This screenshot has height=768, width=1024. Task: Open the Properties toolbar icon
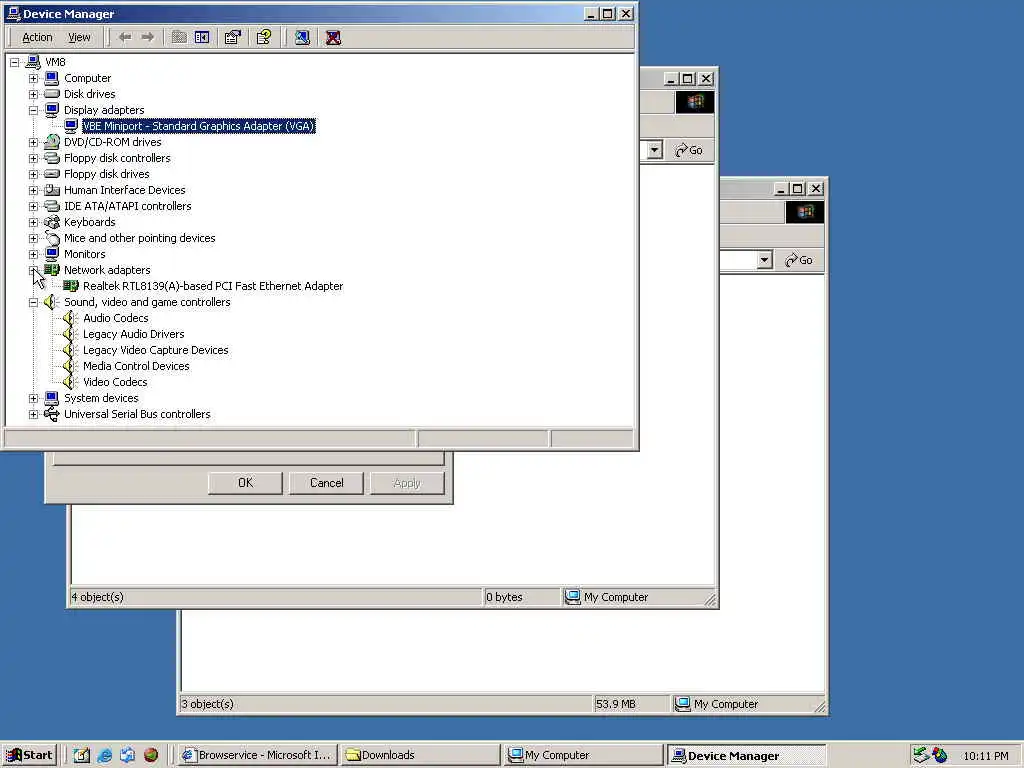point(232,37)
